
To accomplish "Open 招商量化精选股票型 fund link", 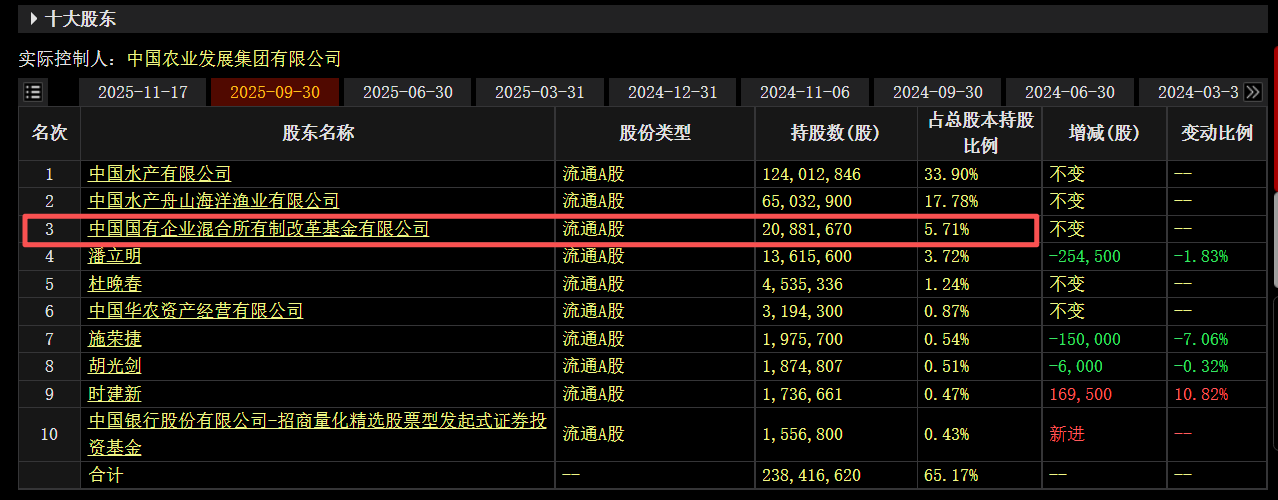I will click(318, 433).
